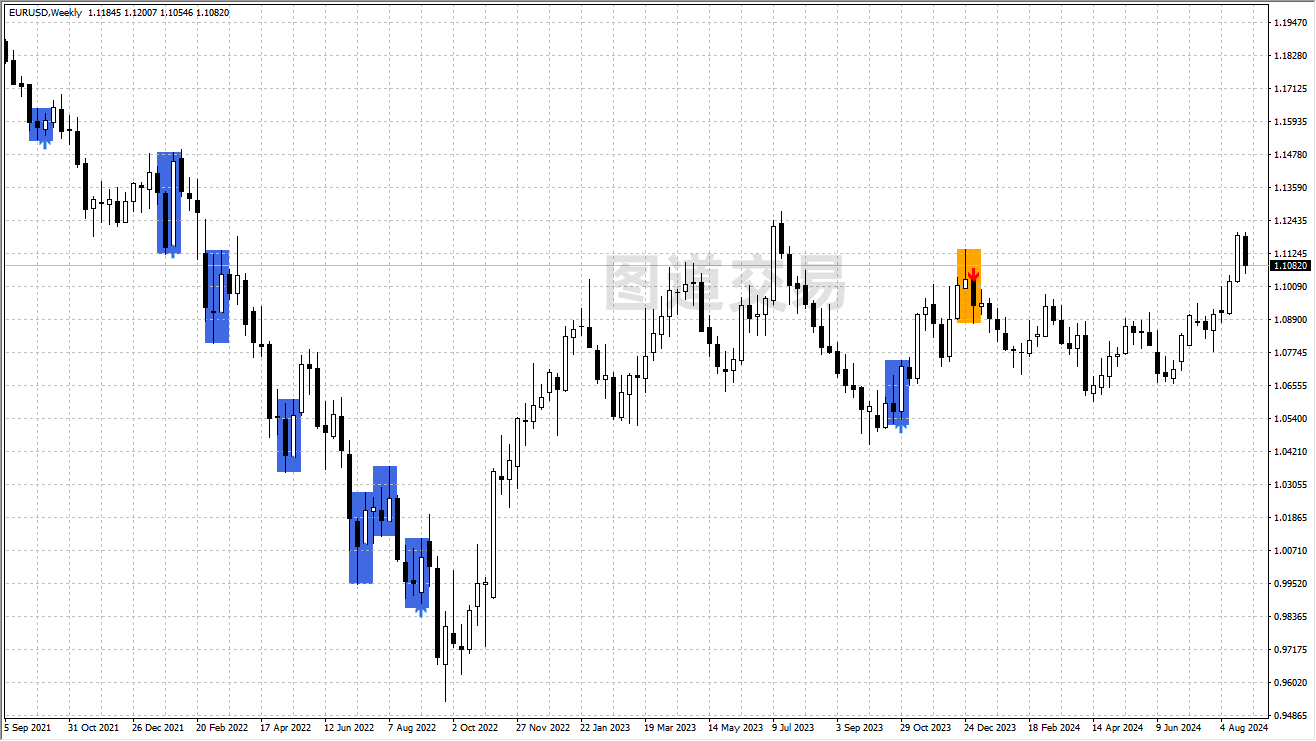Click the 1.19470 price scale label
Screen dimensions: 1316x741
pos(1289,23)
